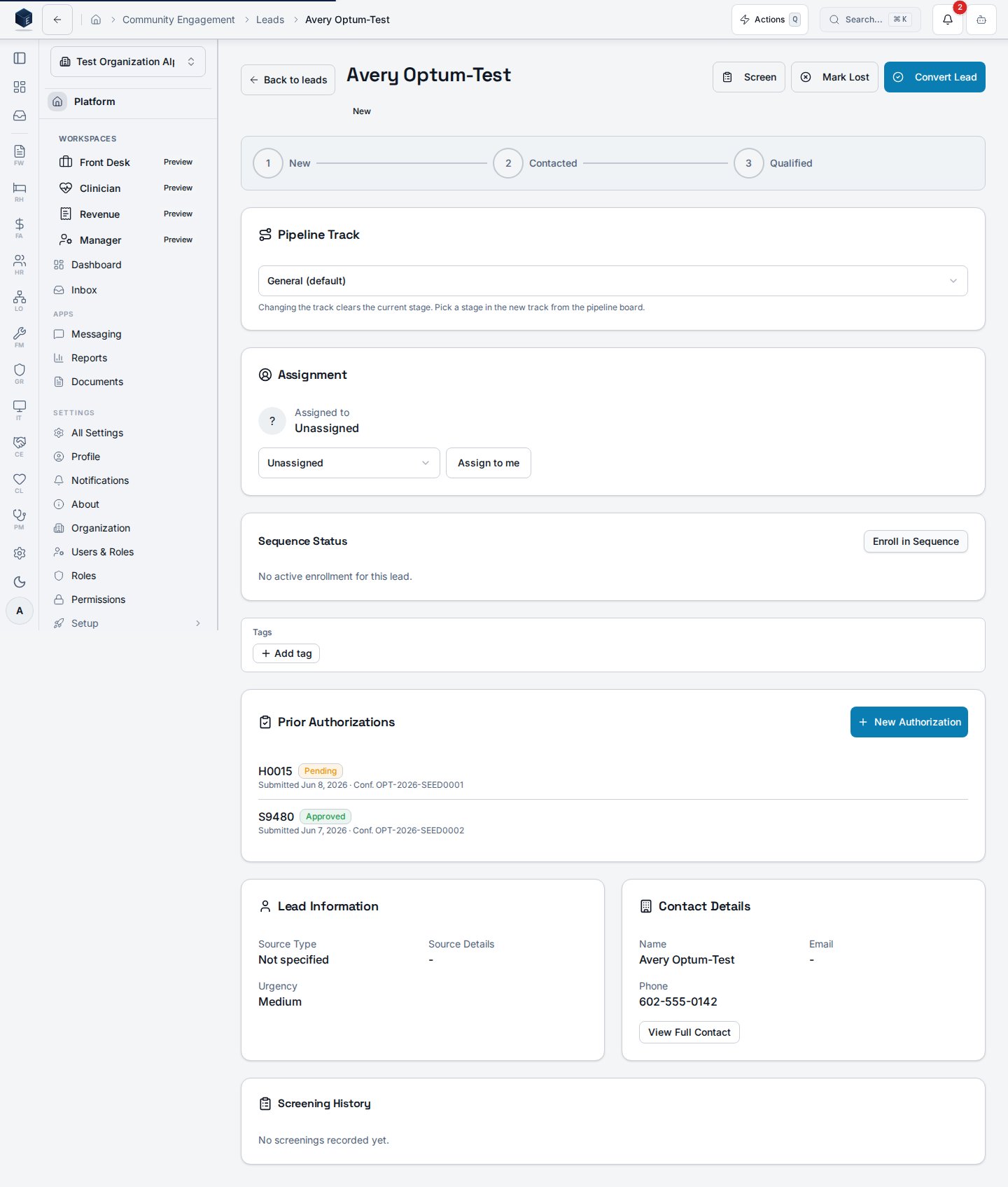Expand the Setup menu chevron
This screenshot has width=1008, height=1187.
198,623
